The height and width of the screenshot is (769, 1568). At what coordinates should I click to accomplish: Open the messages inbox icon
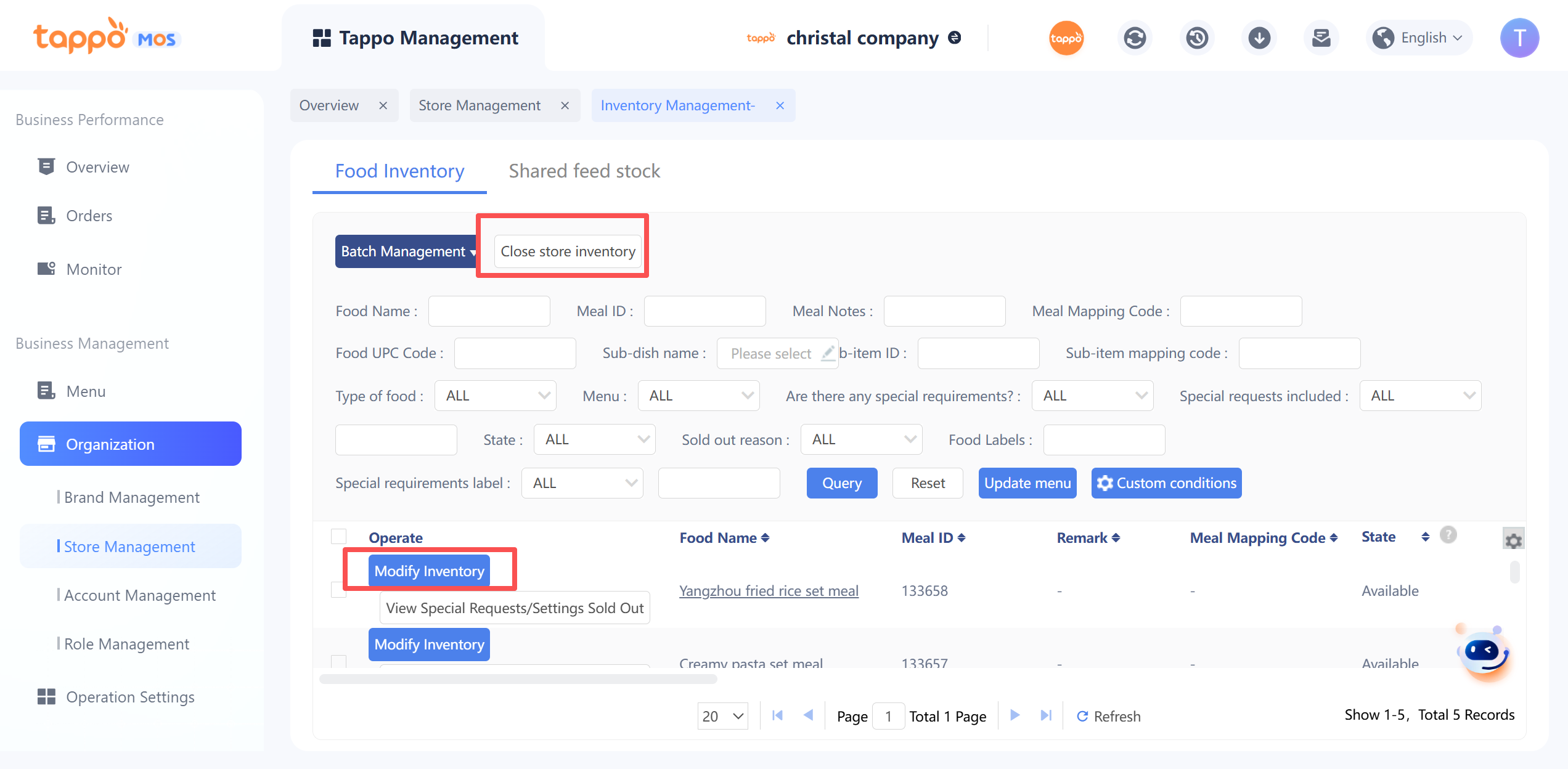tap(1321, 38)
